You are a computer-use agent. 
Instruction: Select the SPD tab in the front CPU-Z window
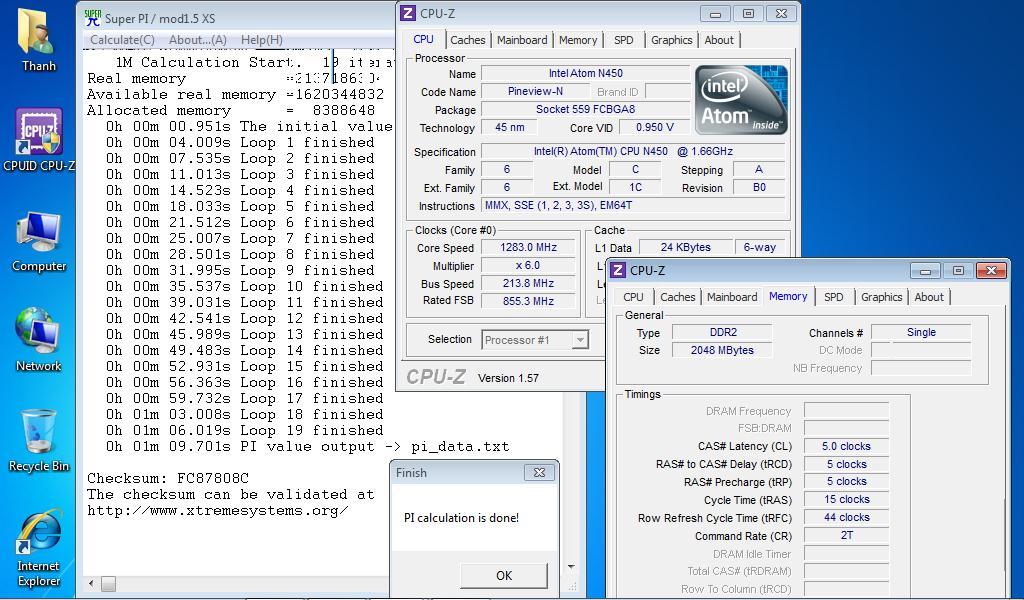tap(833, 297)
